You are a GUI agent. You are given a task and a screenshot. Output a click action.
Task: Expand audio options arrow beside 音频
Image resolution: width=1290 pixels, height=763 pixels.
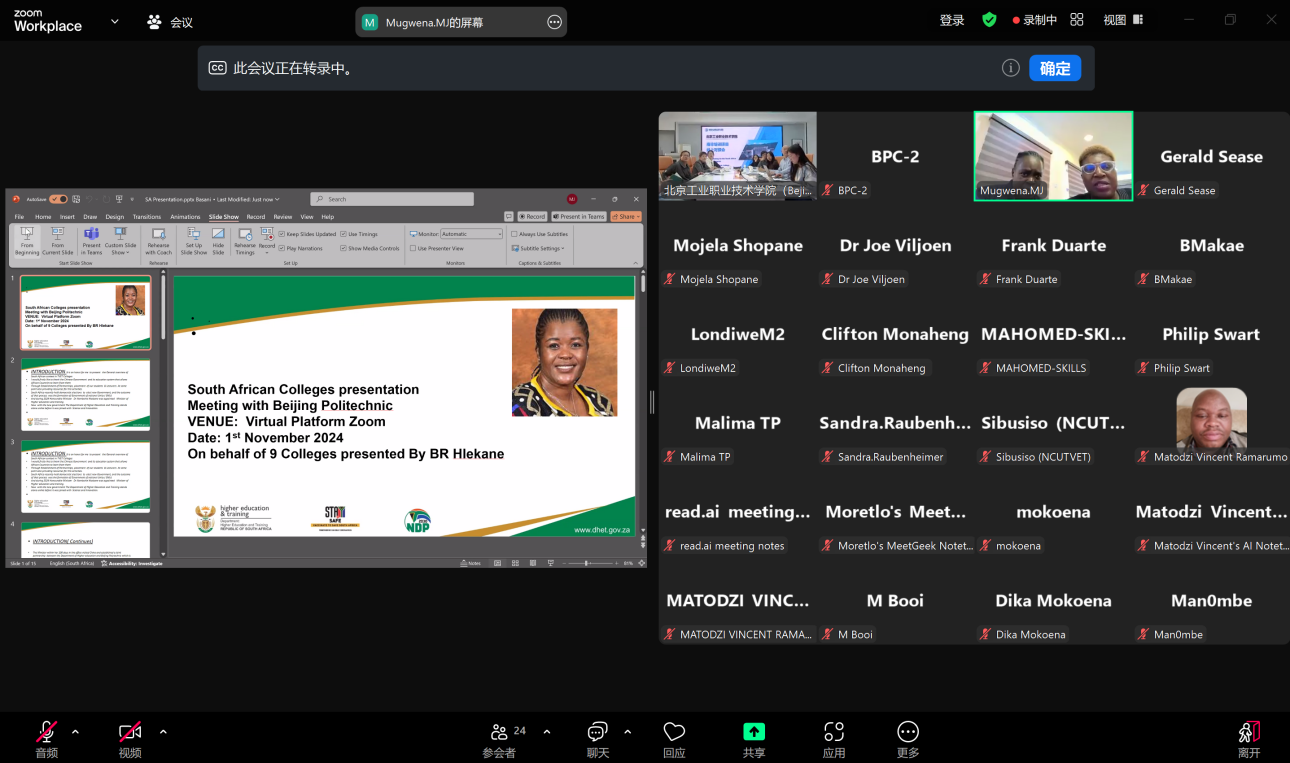(75, 731)
